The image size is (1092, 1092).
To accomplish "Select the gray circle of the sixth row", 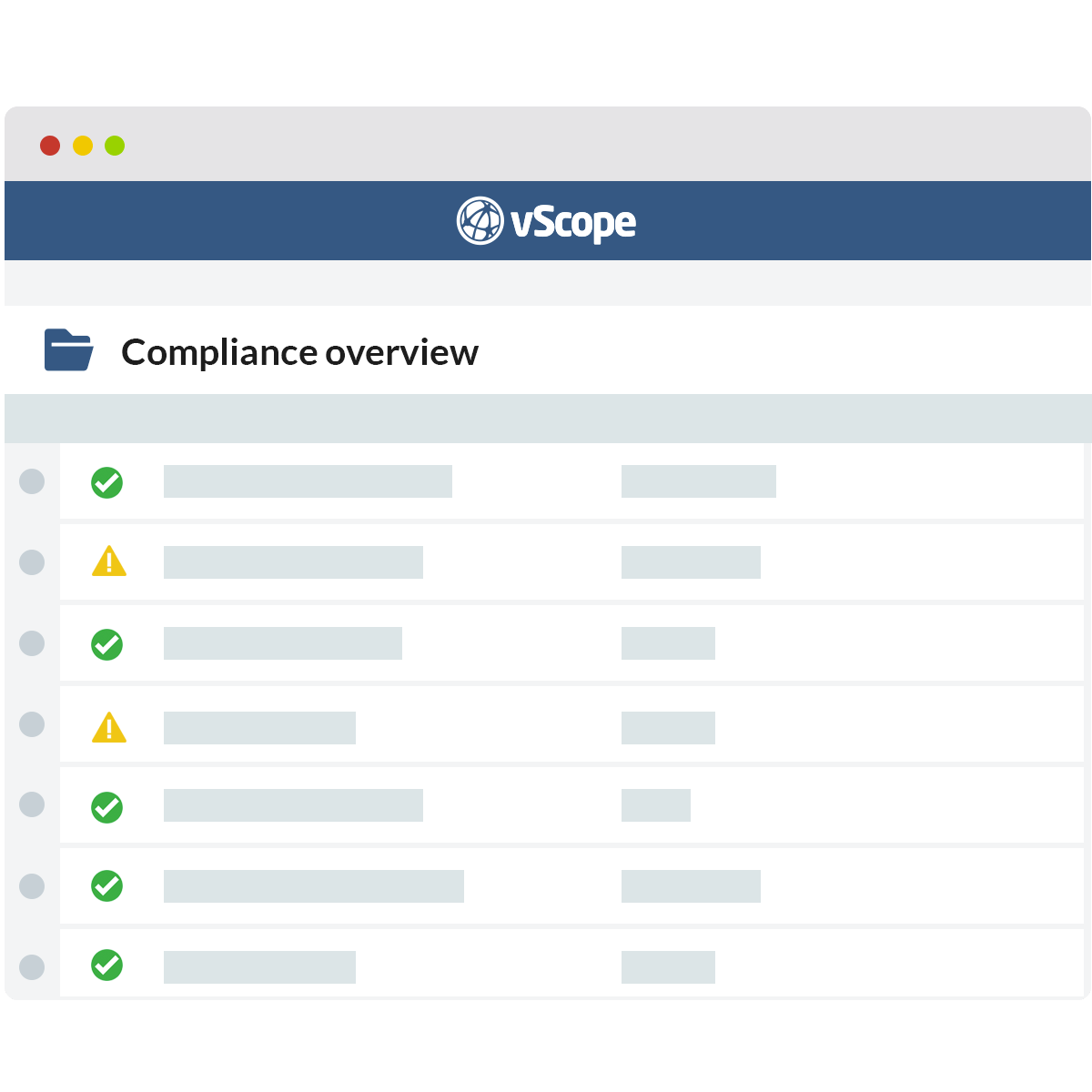I will [x=32, y=885].
